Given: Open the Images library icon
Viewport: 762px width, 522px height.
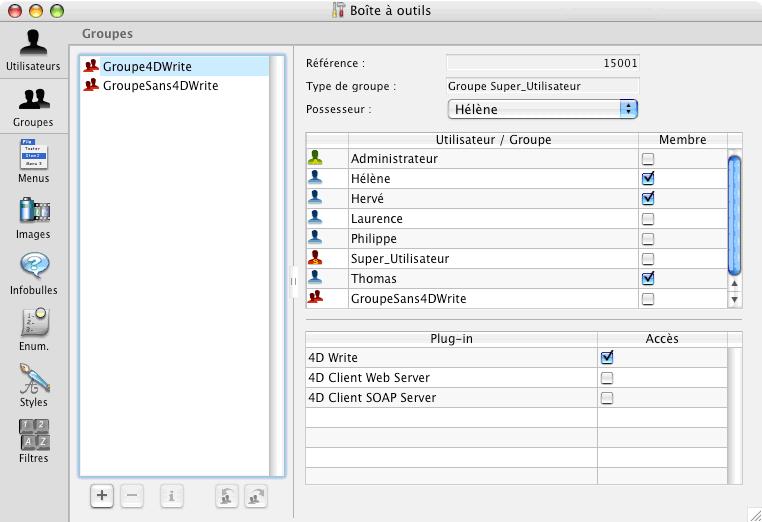Looking at the screenshot, I should pos(34,212).
